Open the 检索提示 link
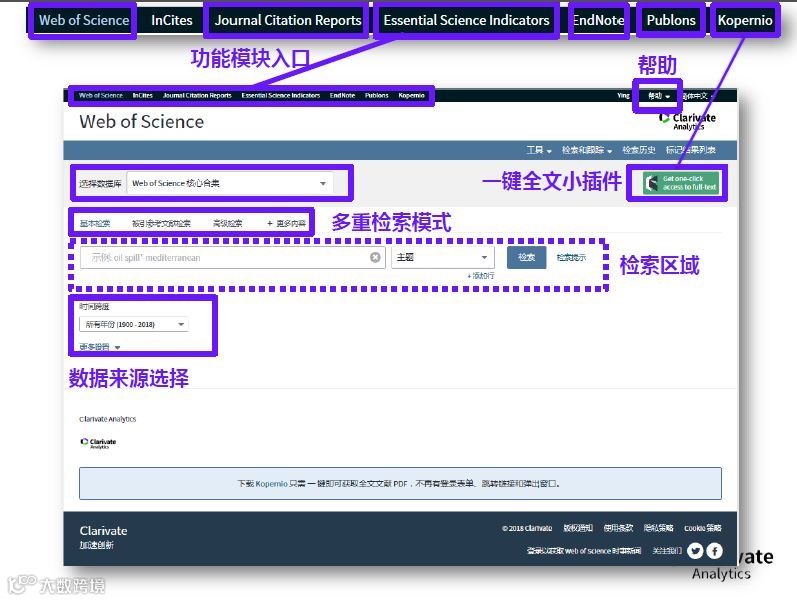Viewport: 797px width, 601px height. pos(571,257)
